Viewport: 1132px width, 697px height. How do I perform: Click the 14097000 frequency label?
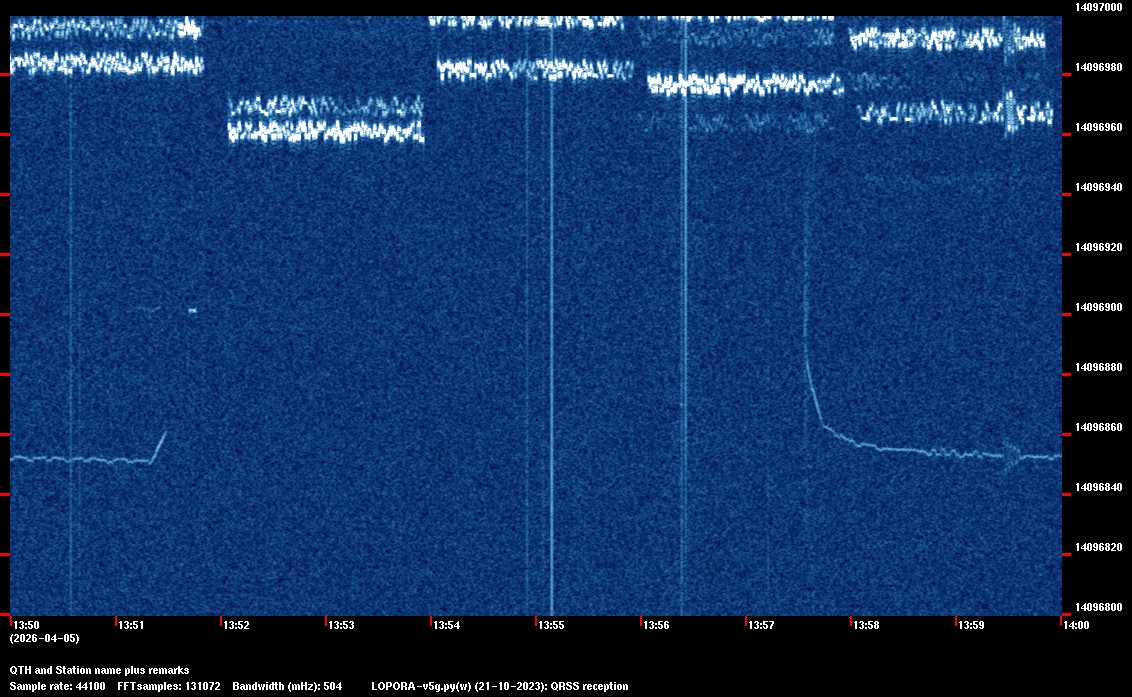pos(1098,7)
